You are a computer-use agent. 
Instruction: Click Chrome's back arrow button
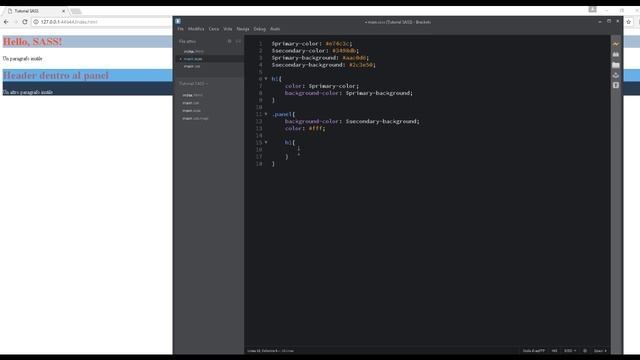[6, 22]
